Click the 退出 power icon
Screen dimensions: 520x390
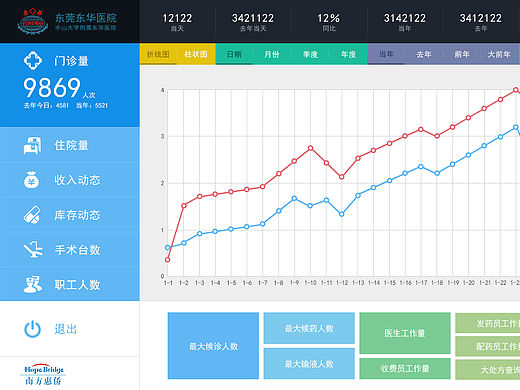click(33, 329)
